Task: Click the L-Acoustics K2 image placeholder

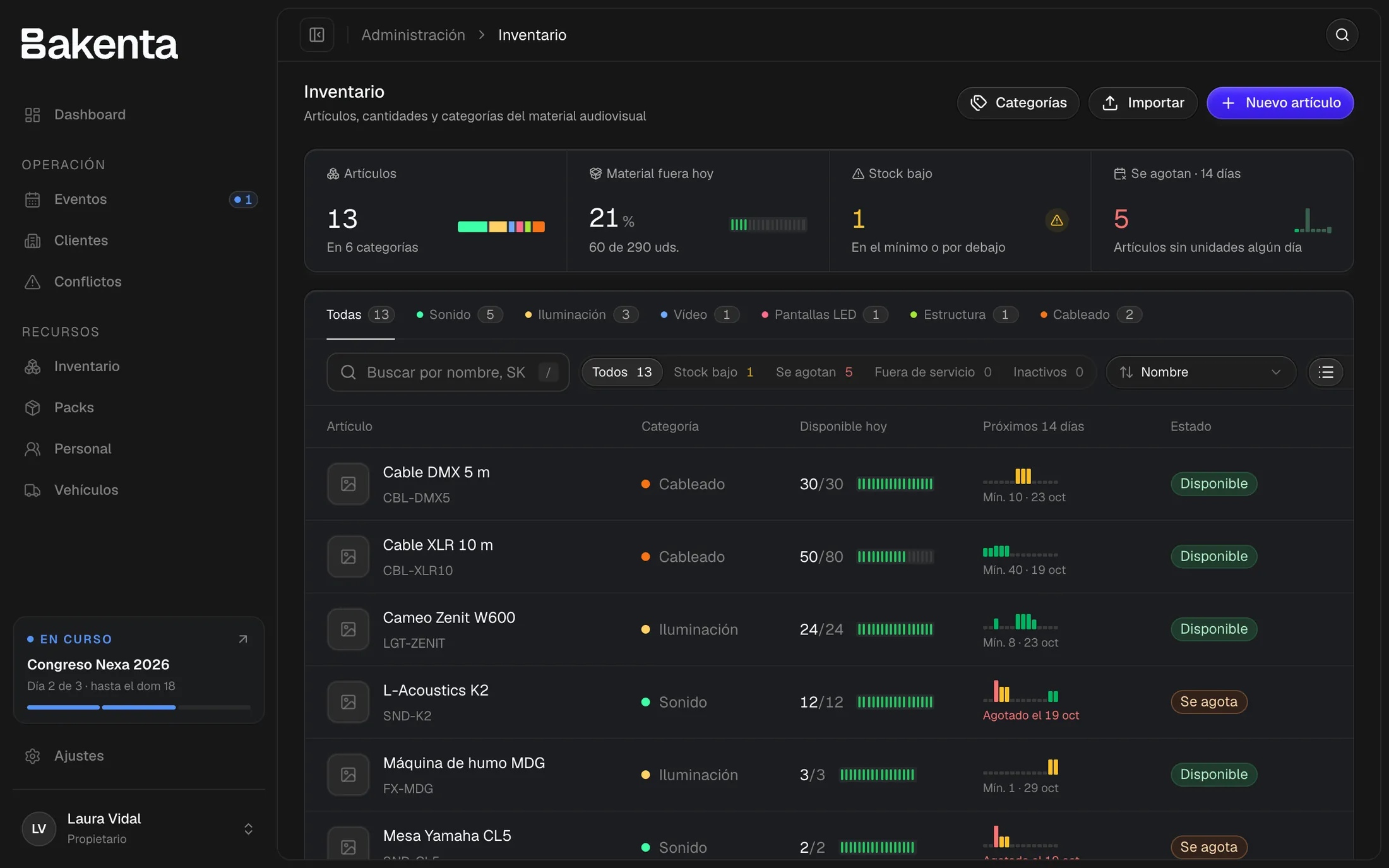Action: (x=348, y=702)
